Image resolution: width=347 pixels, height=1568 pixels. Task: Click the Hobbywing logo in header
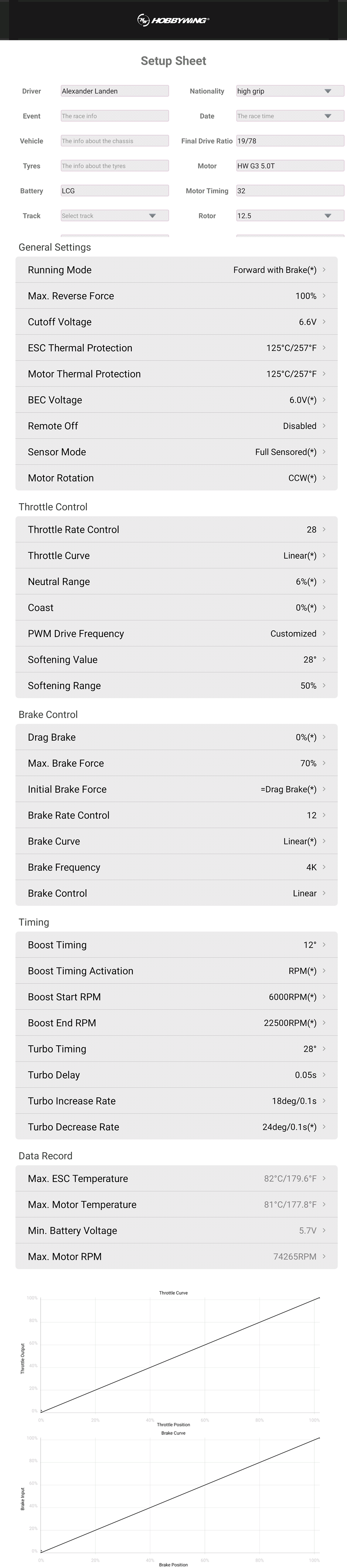coord(173,20)
